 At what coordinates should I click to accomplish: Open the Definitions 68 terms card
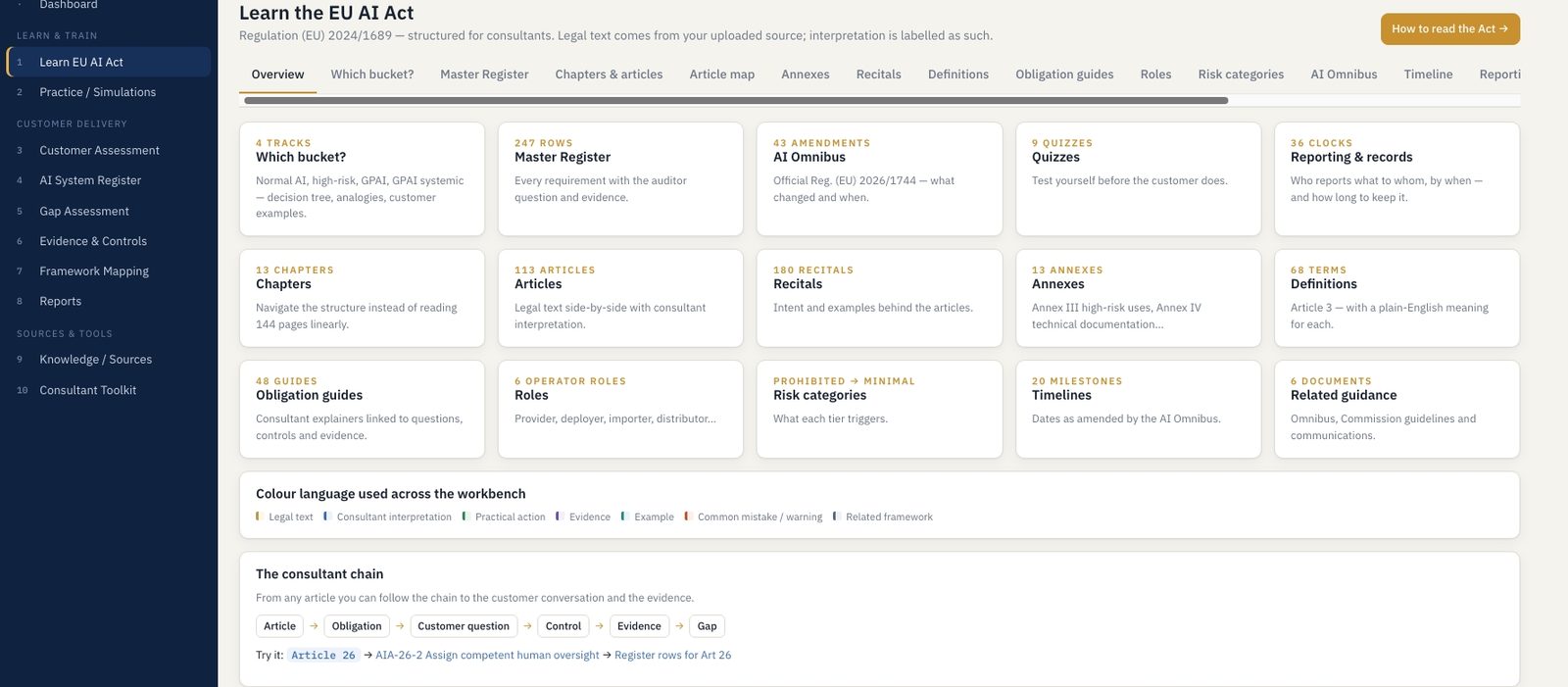[x=1396, y=298]
